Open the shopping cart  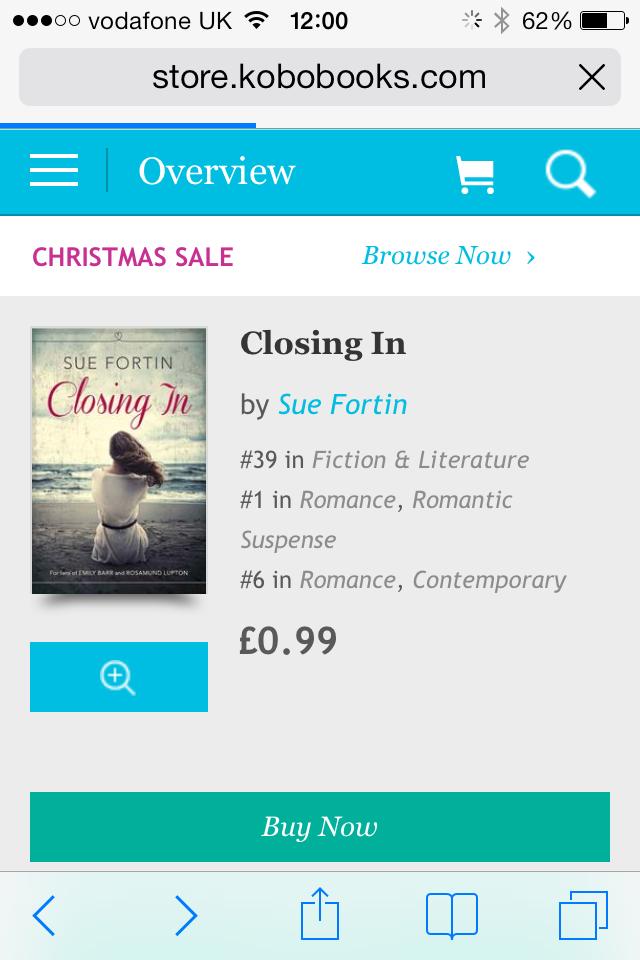tap(474, 174)
